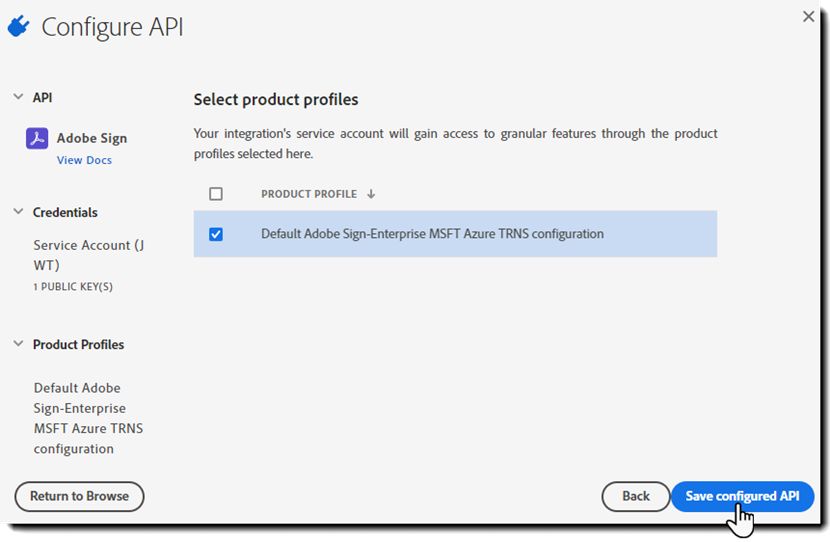The image size is (830, 542).
Task: Toggle the select-all product profiles checkbox
Action: point(216,194)
